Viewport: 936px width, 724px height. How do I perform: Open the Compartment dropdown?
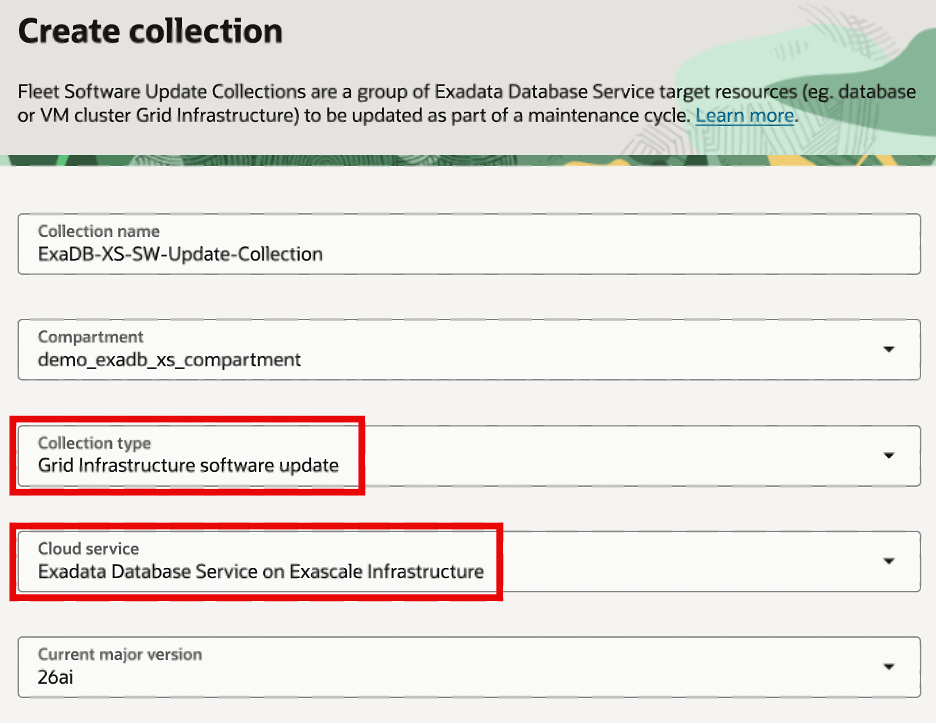tap(469, 350)
